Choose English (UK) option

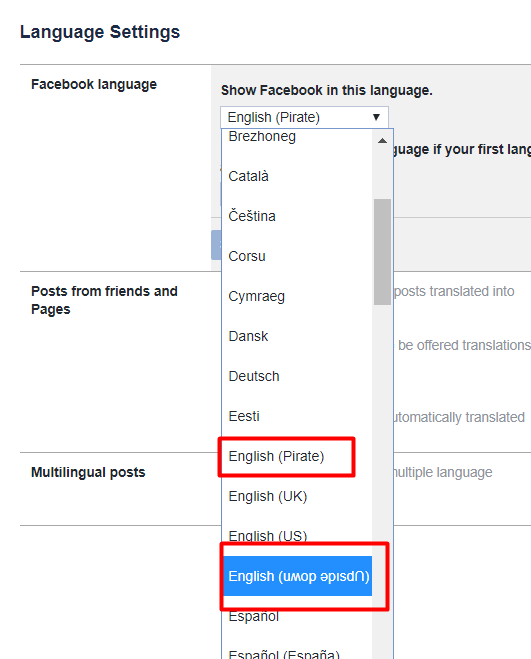[297, 496]
